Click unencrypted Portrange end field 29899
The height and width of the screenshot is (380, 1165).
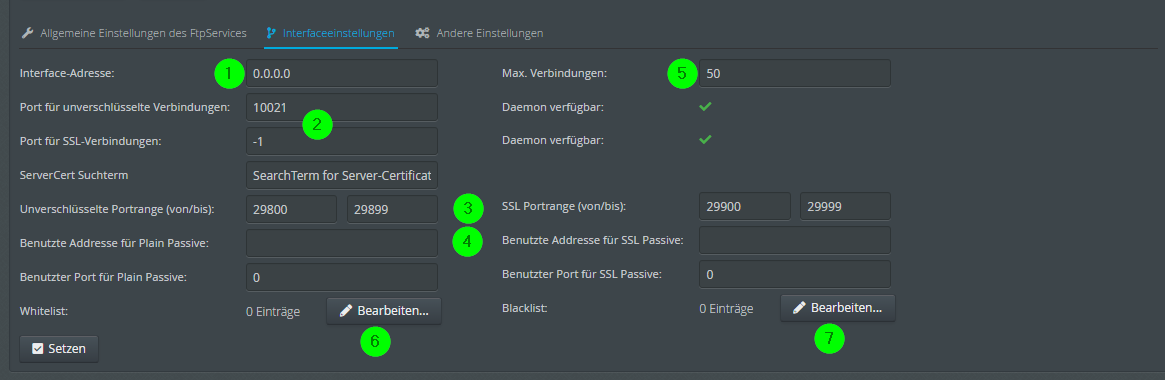coord(392,210)
